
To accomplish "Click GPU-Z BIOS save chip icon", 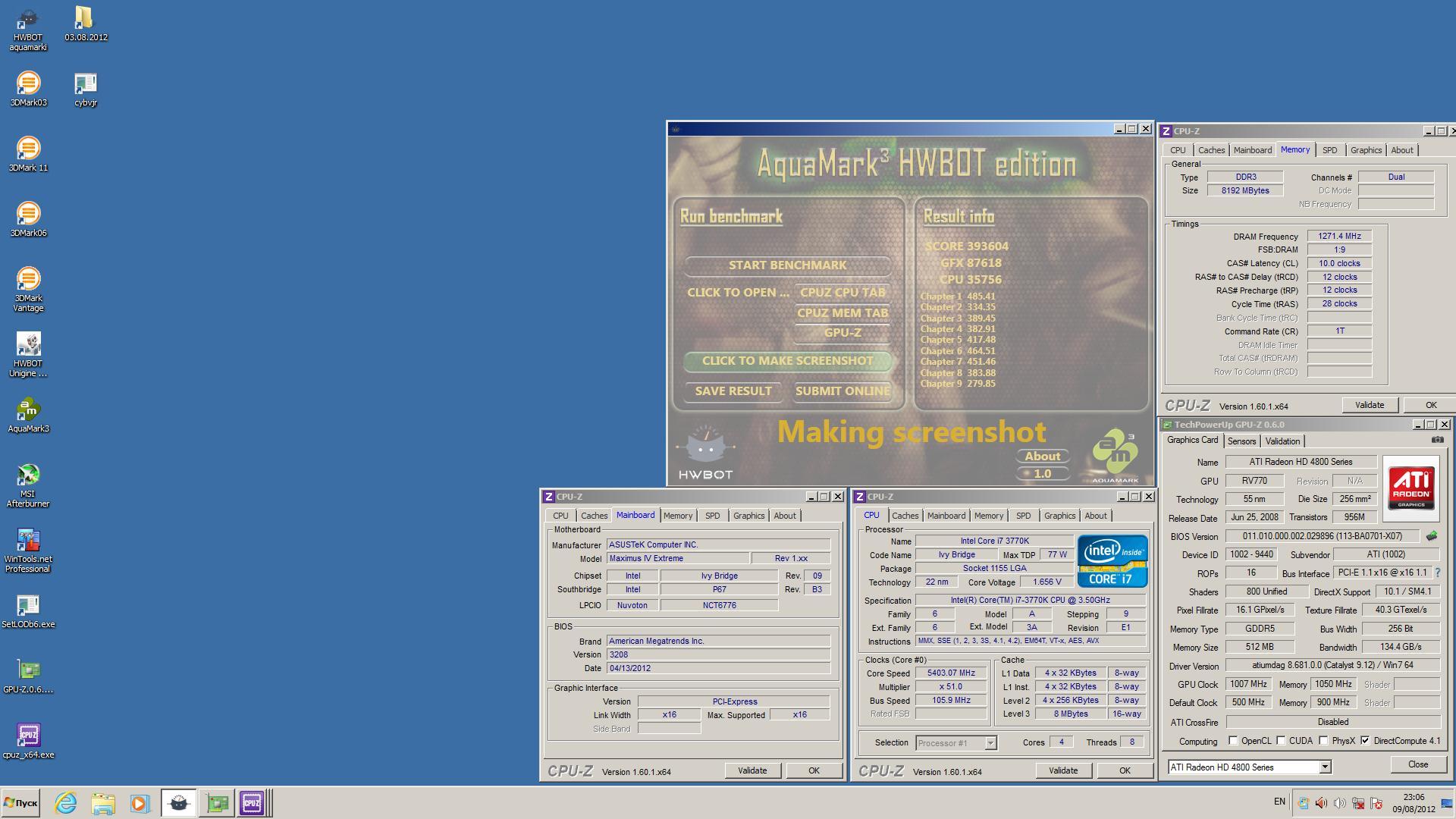I will pos(1431,536).
